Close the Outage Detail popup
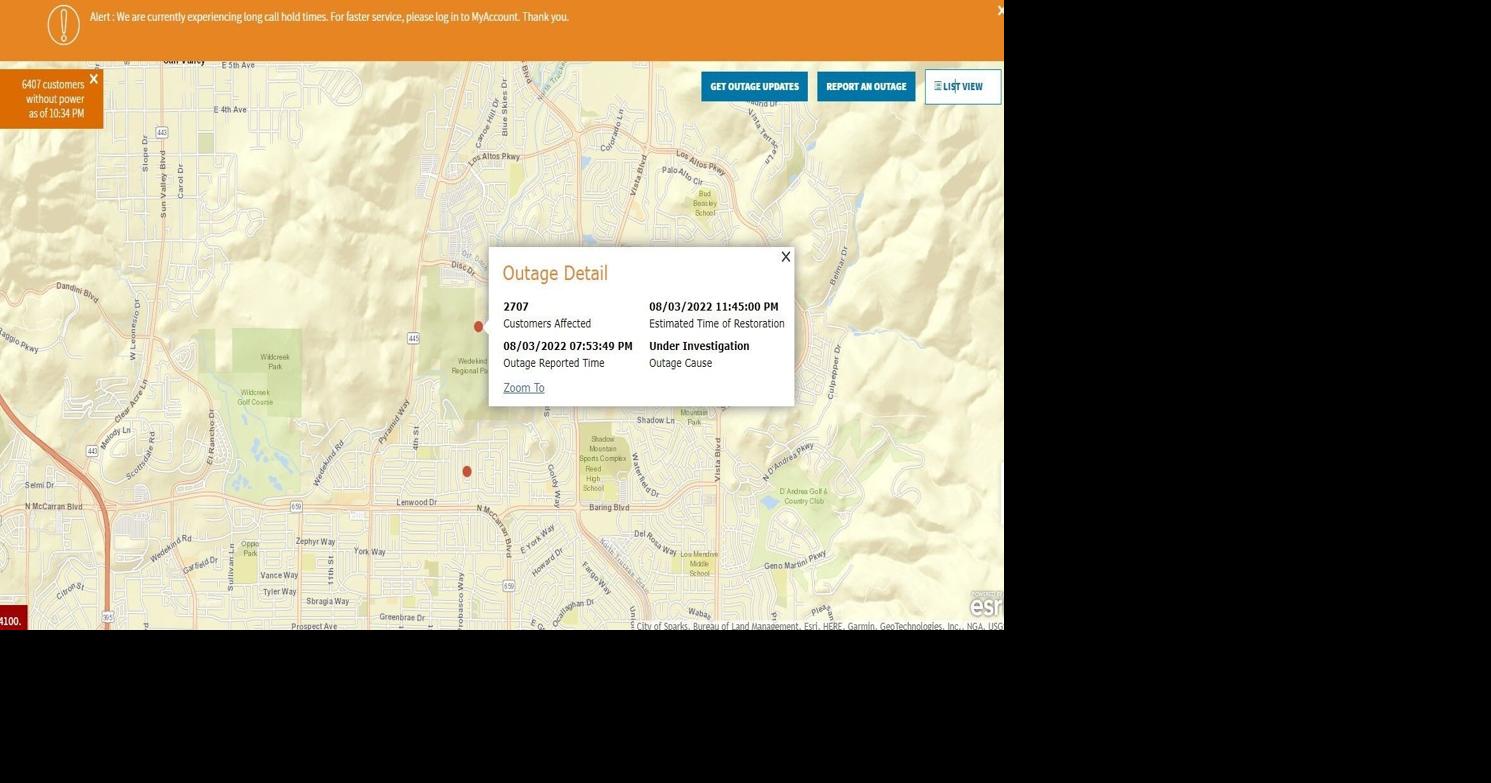 point(785,257)
